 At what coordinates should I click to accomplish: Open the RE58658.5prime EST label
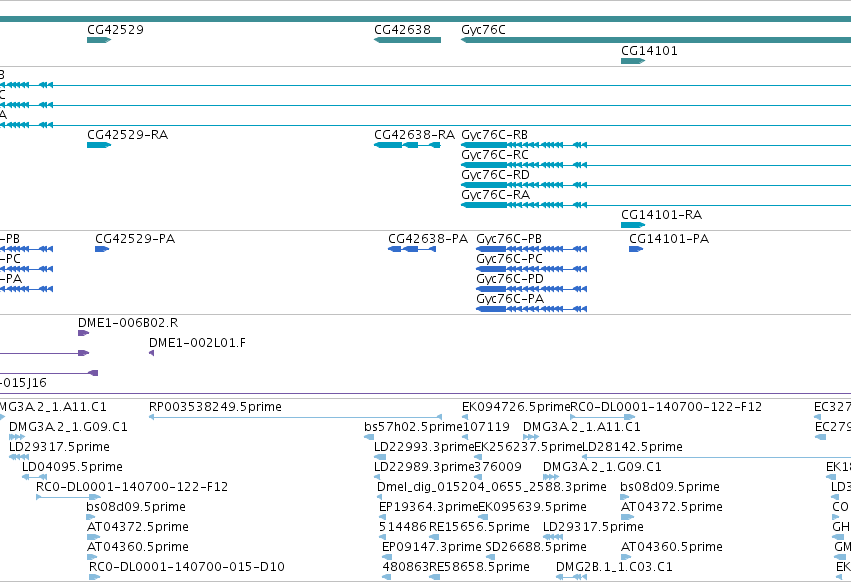[x=479, y=567]
